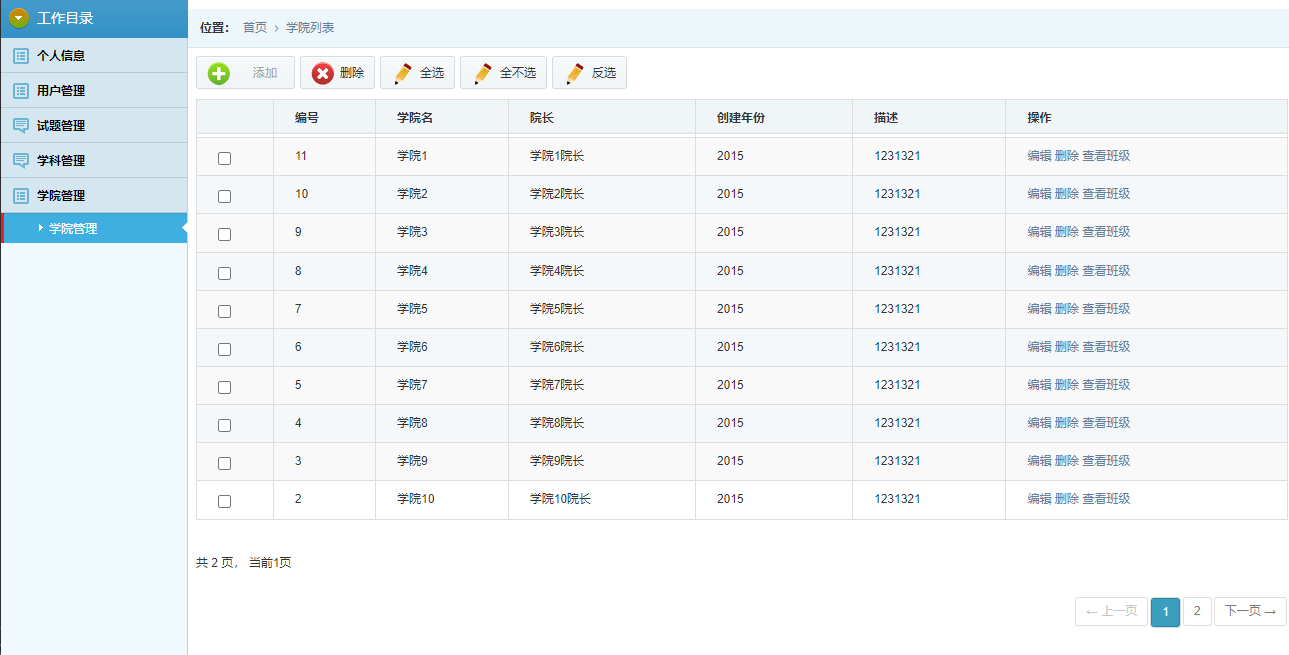1289x655 pixels.
Task: Click the pencil icon on 反选 button
Action: (x=575, y=73)
